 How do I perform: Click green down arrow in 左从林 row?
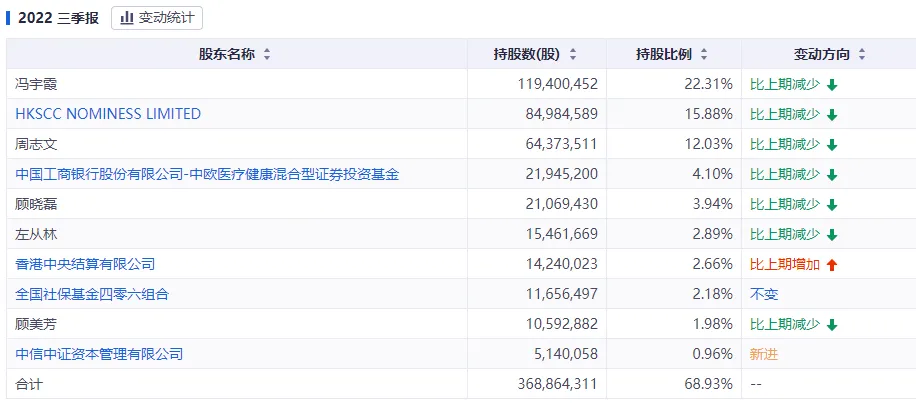coord(832,235)
